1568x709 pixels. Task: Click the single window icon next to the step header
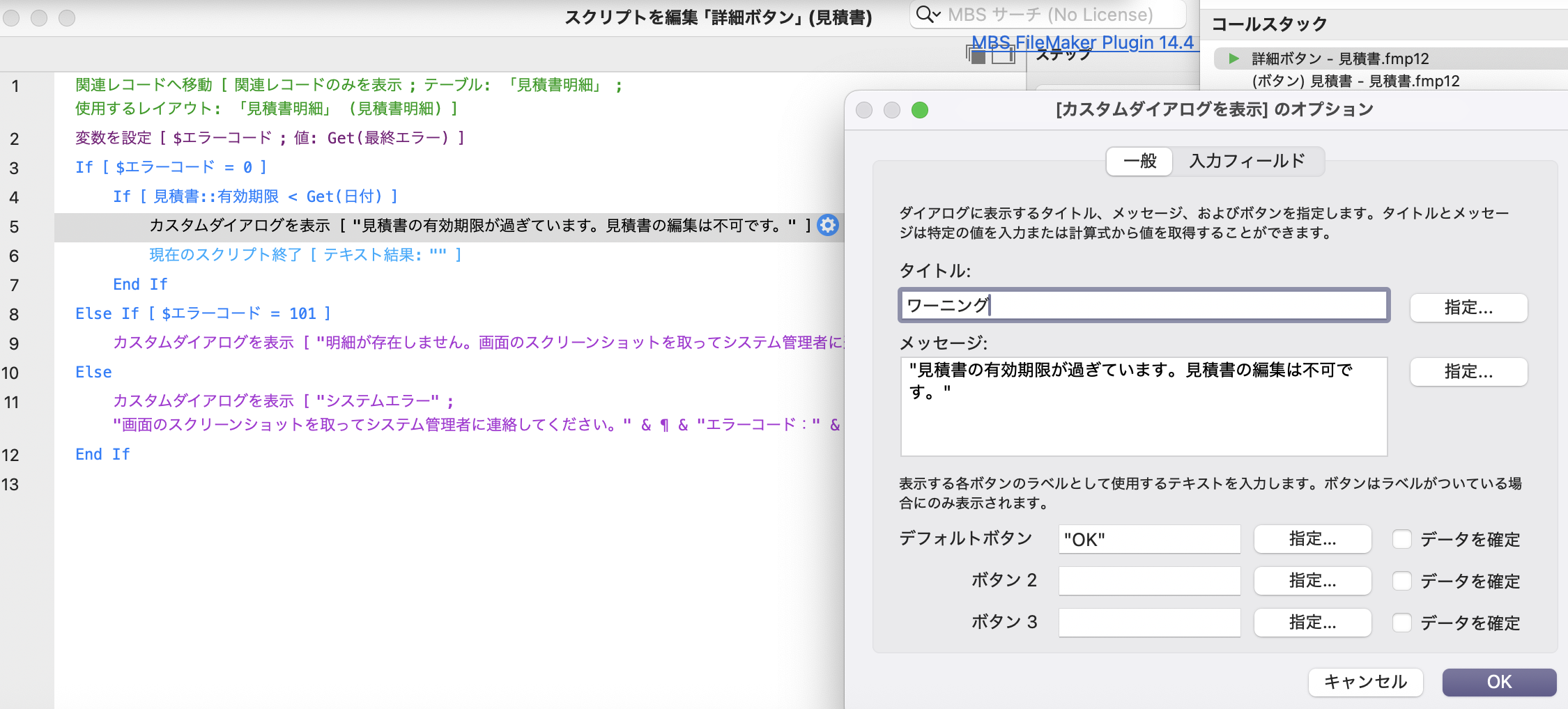(1002, 56)
